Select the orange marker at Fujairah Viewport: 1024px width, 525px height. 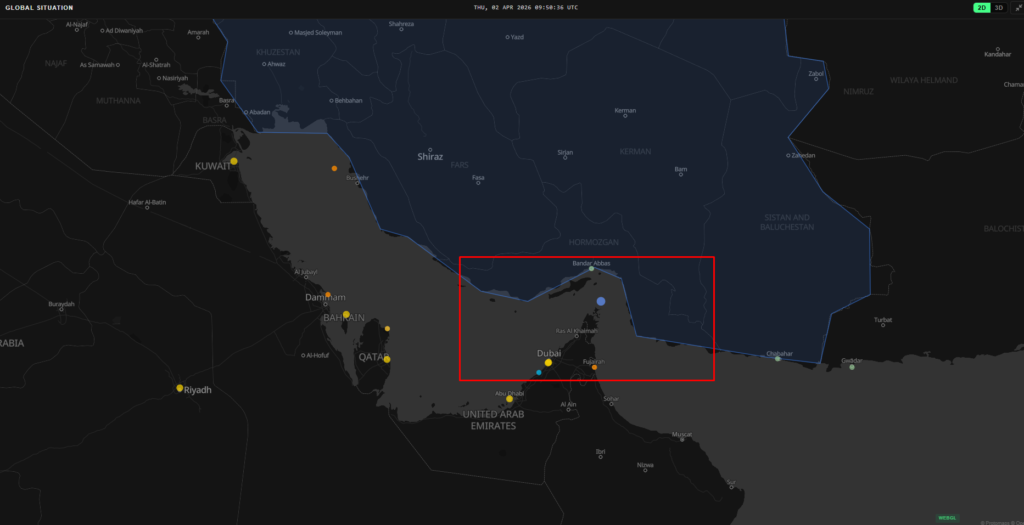594,367
